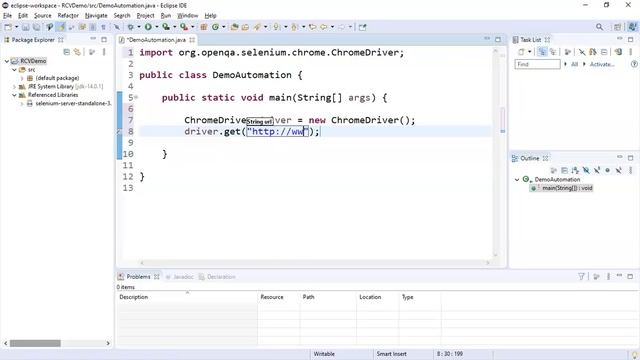Expand the JRE System Library node
This screenshot has width=640, height=360.
tap(14, 87)
